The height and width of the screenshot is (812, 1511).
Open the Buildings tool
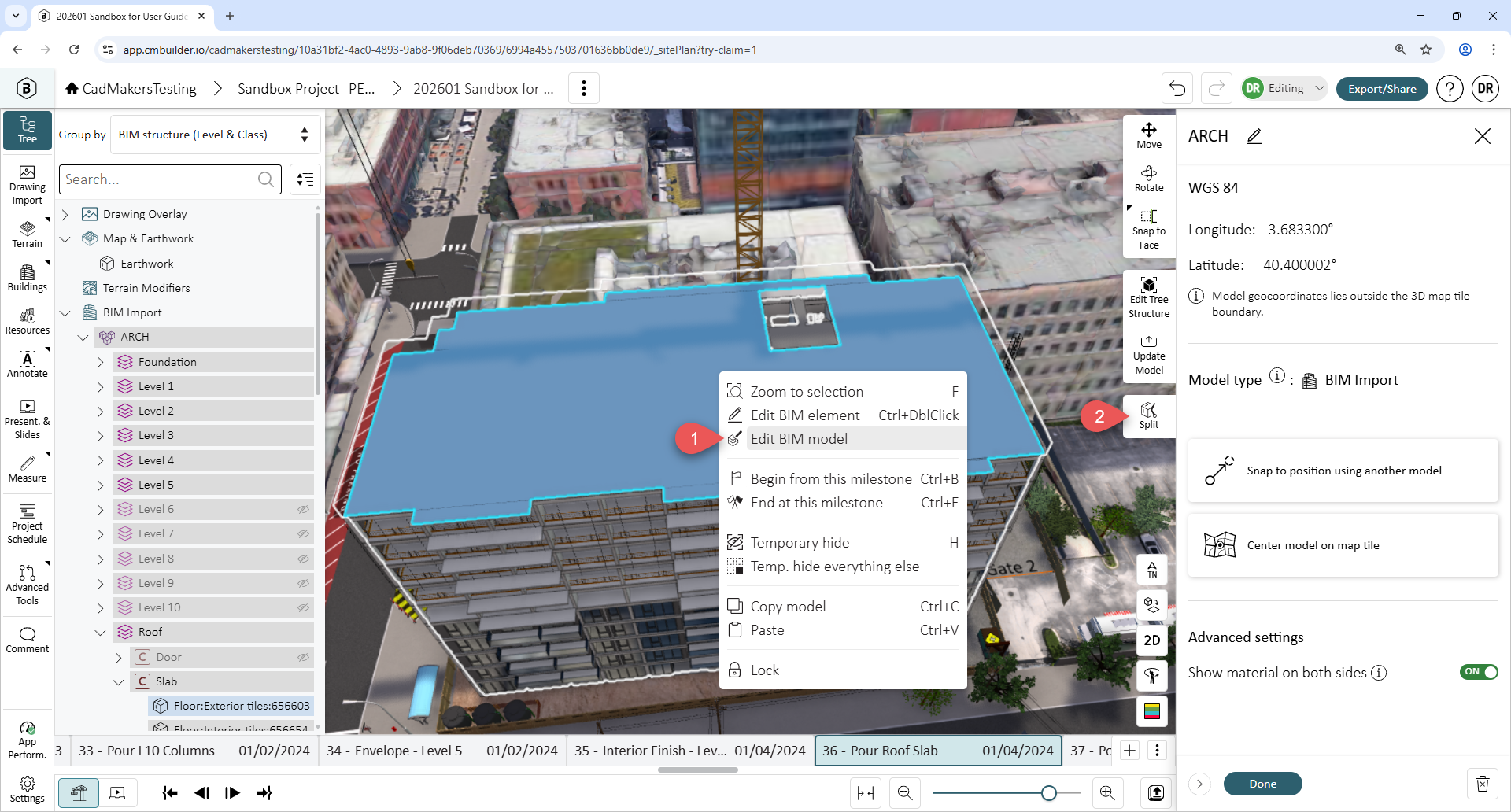coord(28,278)
